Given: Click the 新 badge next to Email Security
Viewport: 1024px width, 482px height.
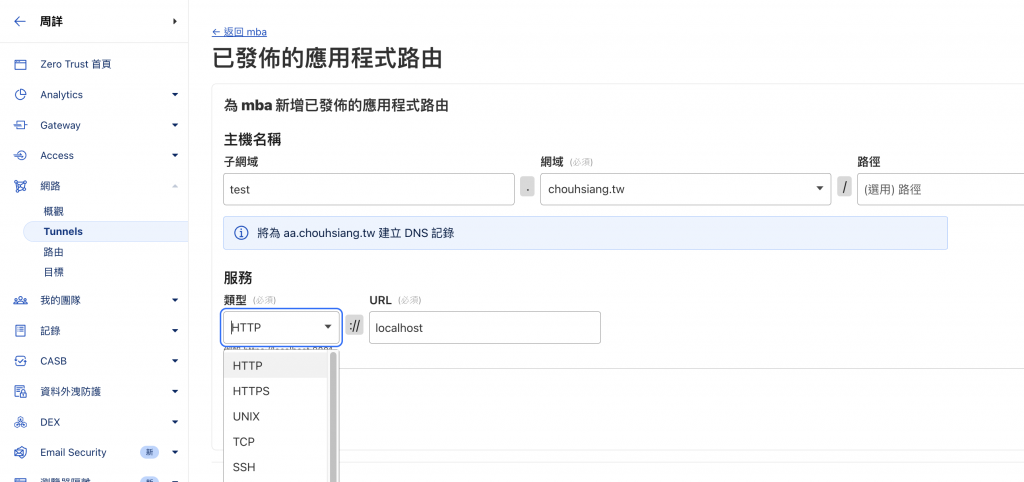Looking at the screenshot, I should coord(150,453).
